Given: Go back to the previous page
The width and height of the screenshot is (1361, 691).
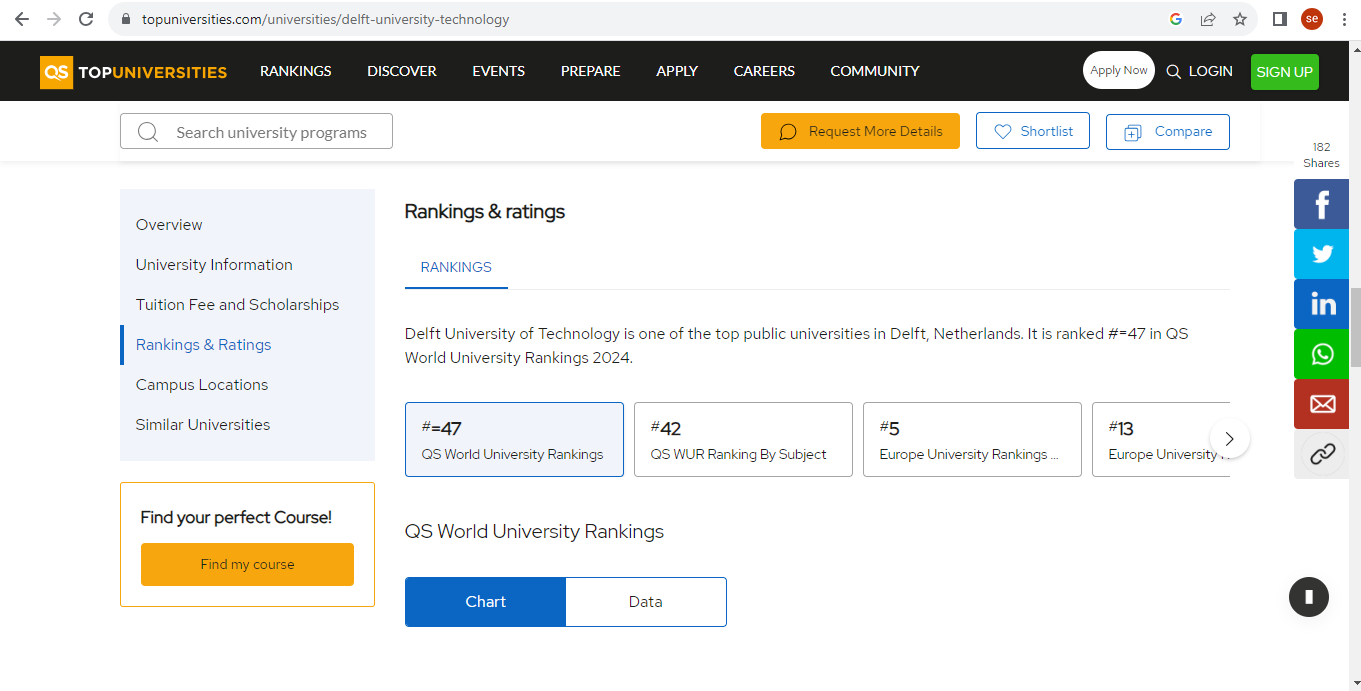Looking at the screenshot, I should coord(22,19).
